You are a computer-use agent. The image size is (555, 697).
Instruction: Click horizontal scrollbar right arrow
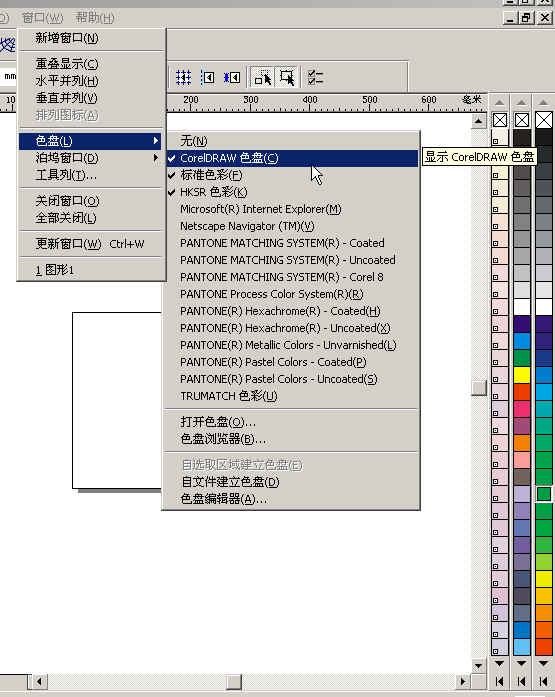click(x=463, y=681)
